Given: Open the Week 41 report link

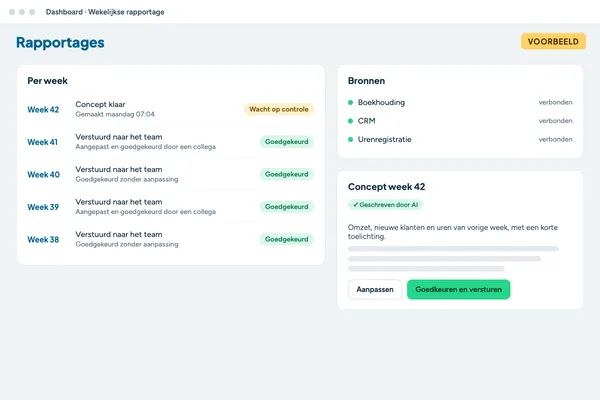Looking at the screenshot, I should [x=42, y=142].
